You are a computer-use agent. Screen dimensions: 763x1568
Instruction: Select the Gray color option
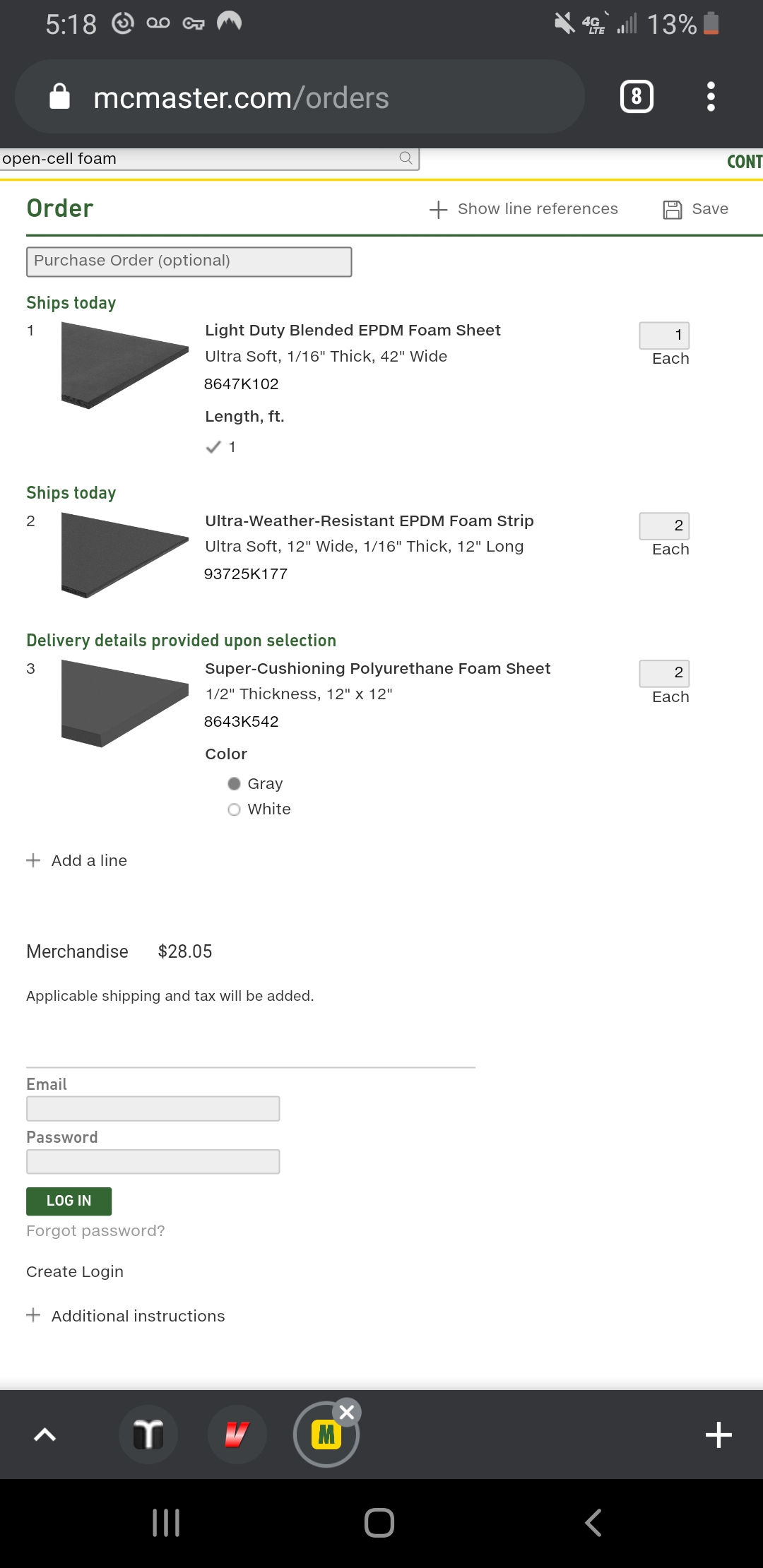pos(235,784)
